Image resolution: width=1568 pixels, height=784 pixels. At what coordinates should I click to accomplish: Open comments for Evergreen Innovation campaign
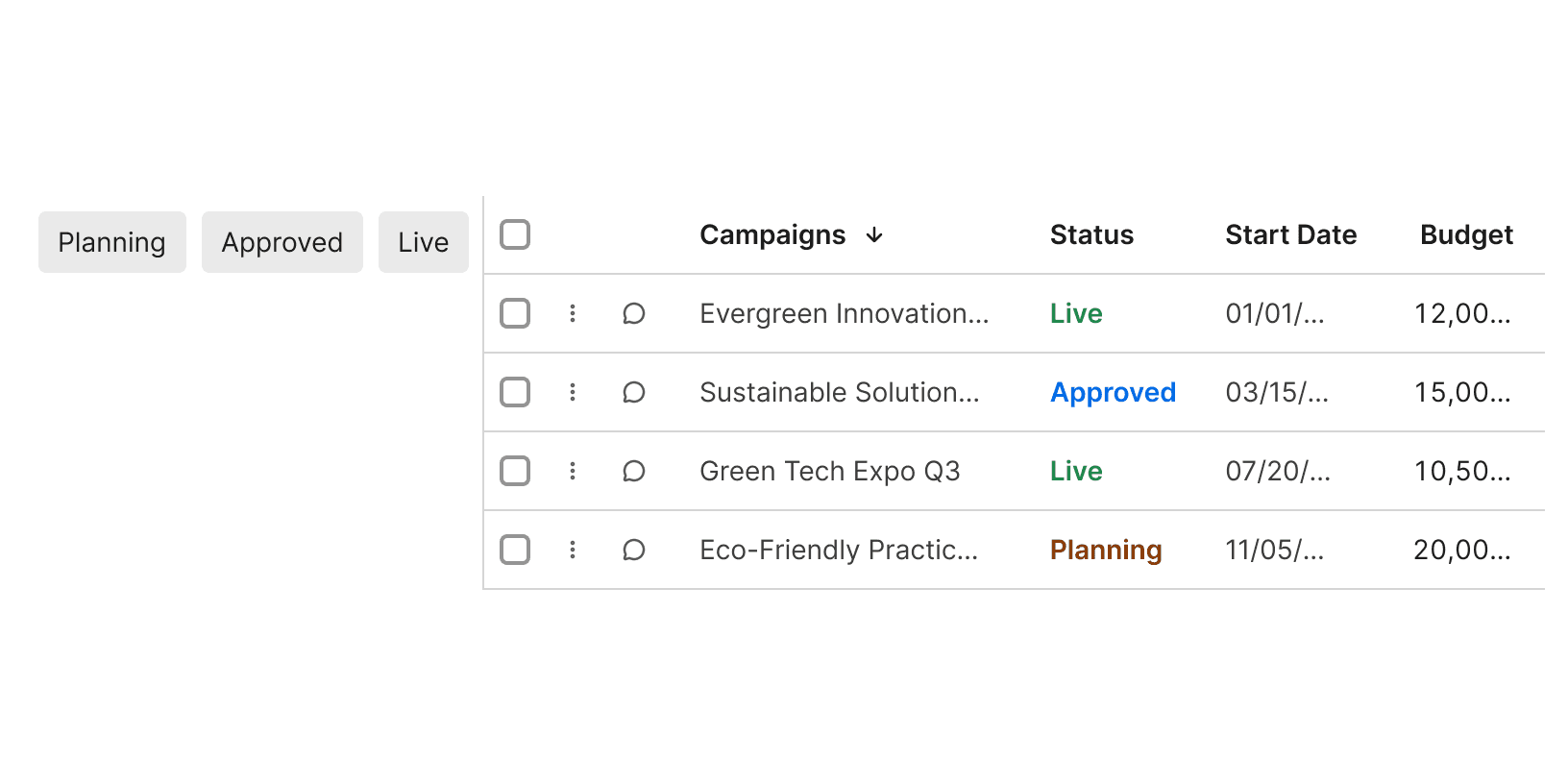(x=634, y=313)
